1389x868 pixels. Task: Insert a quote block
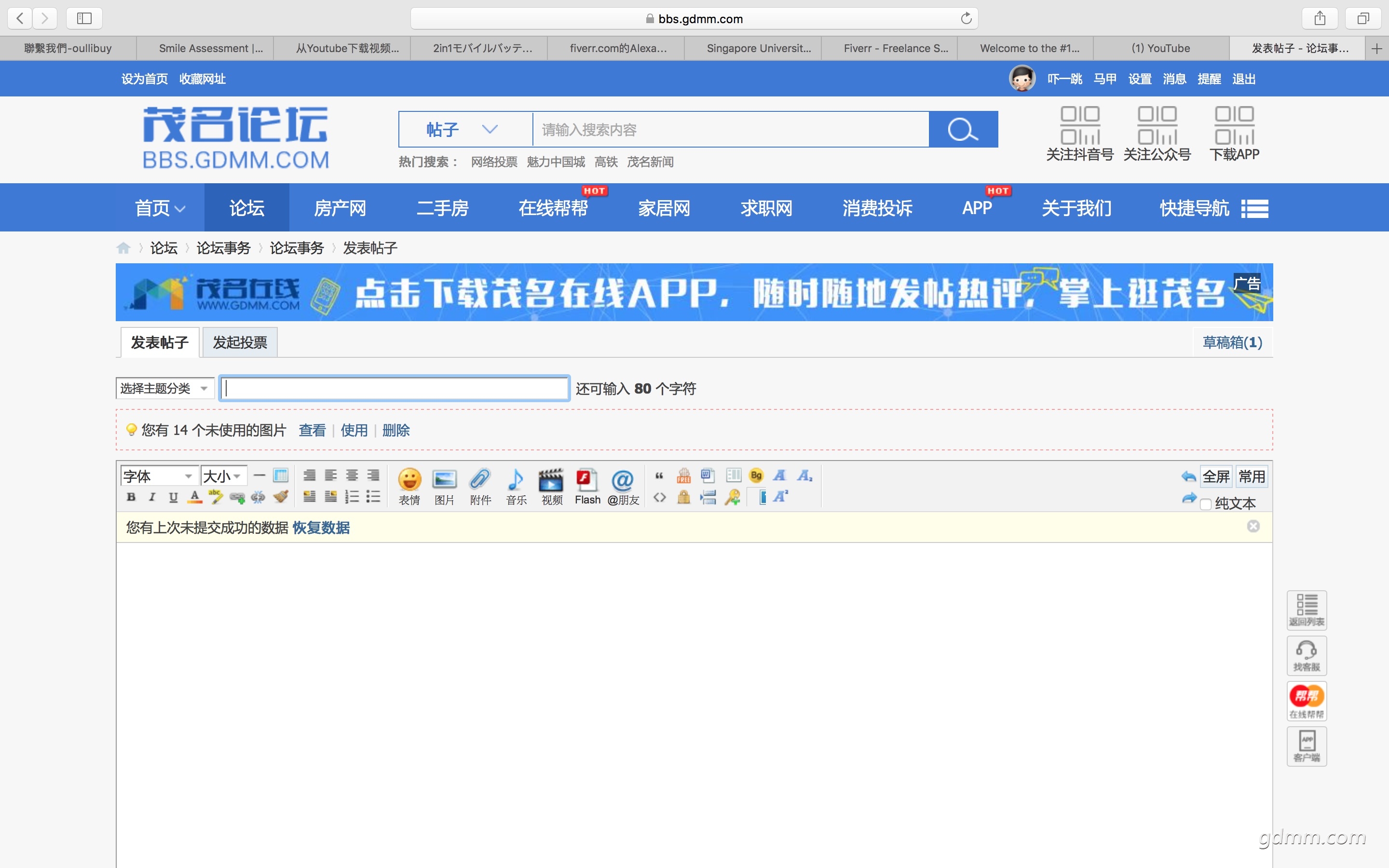pos(659,475)
